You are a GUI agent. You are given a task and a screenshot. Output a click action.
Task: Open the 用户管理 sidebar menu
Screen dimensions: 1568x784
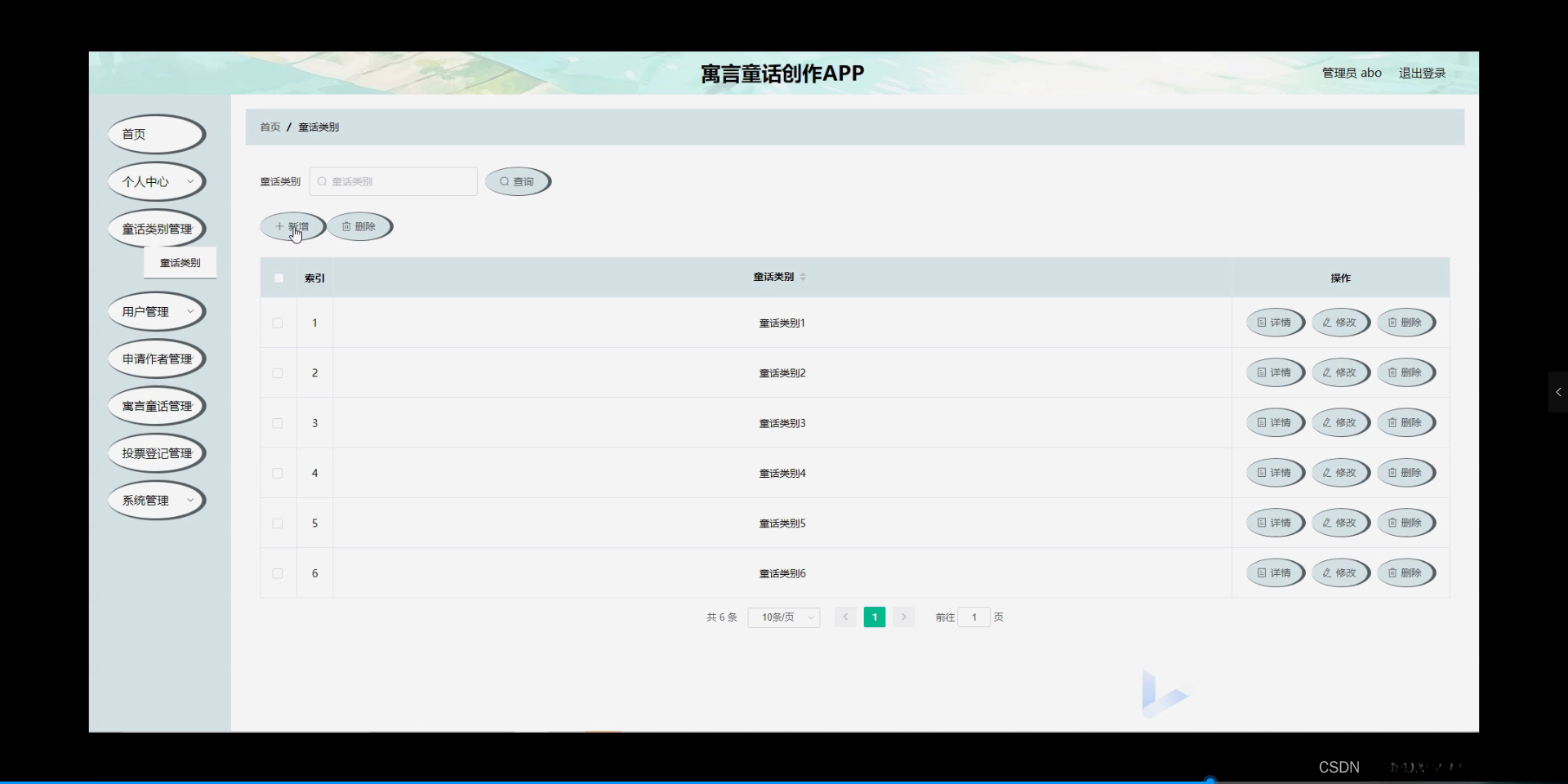(155, 311)
